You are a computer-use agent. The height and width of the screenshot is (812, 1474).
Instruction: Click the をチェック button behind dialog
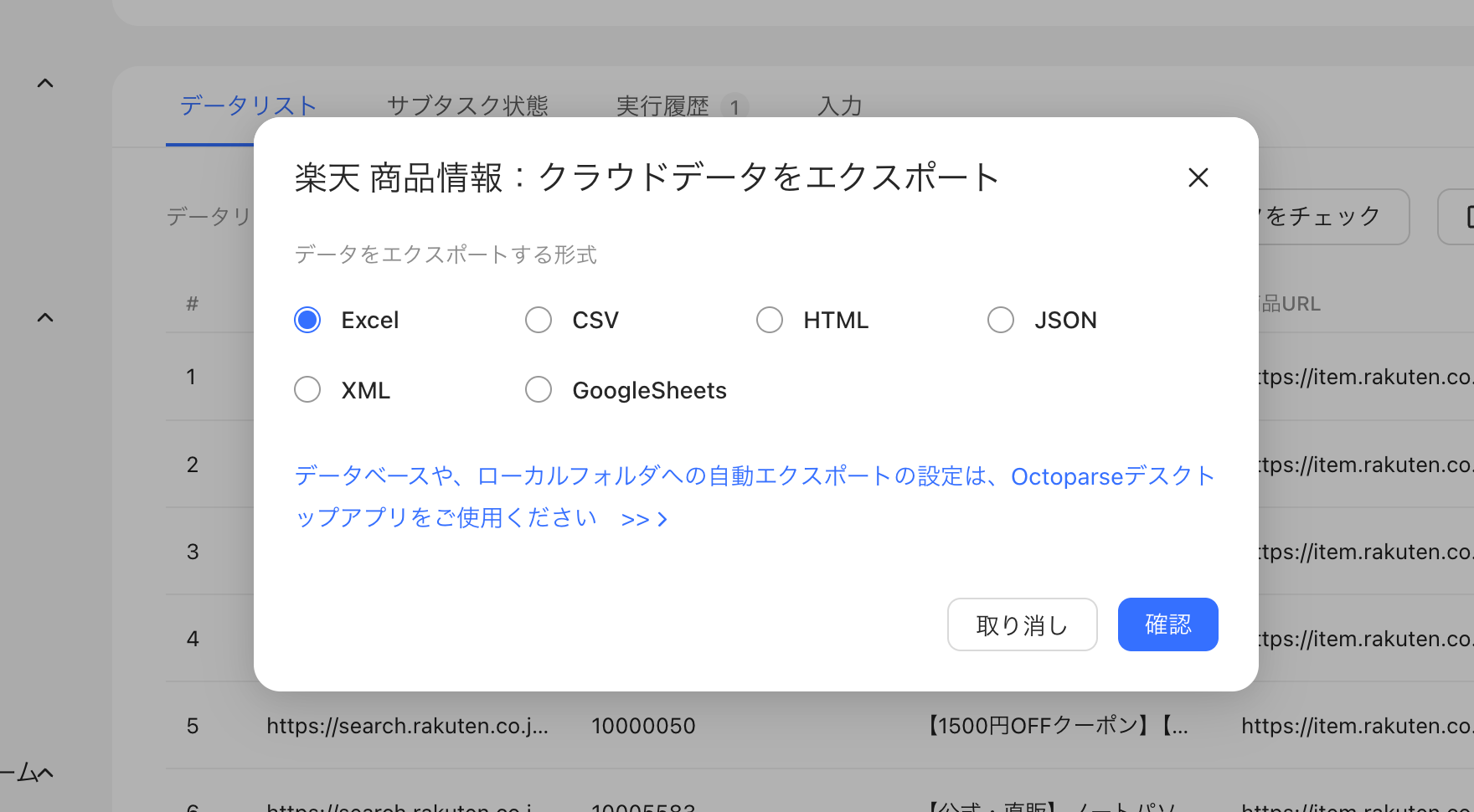pos(1333,217)
